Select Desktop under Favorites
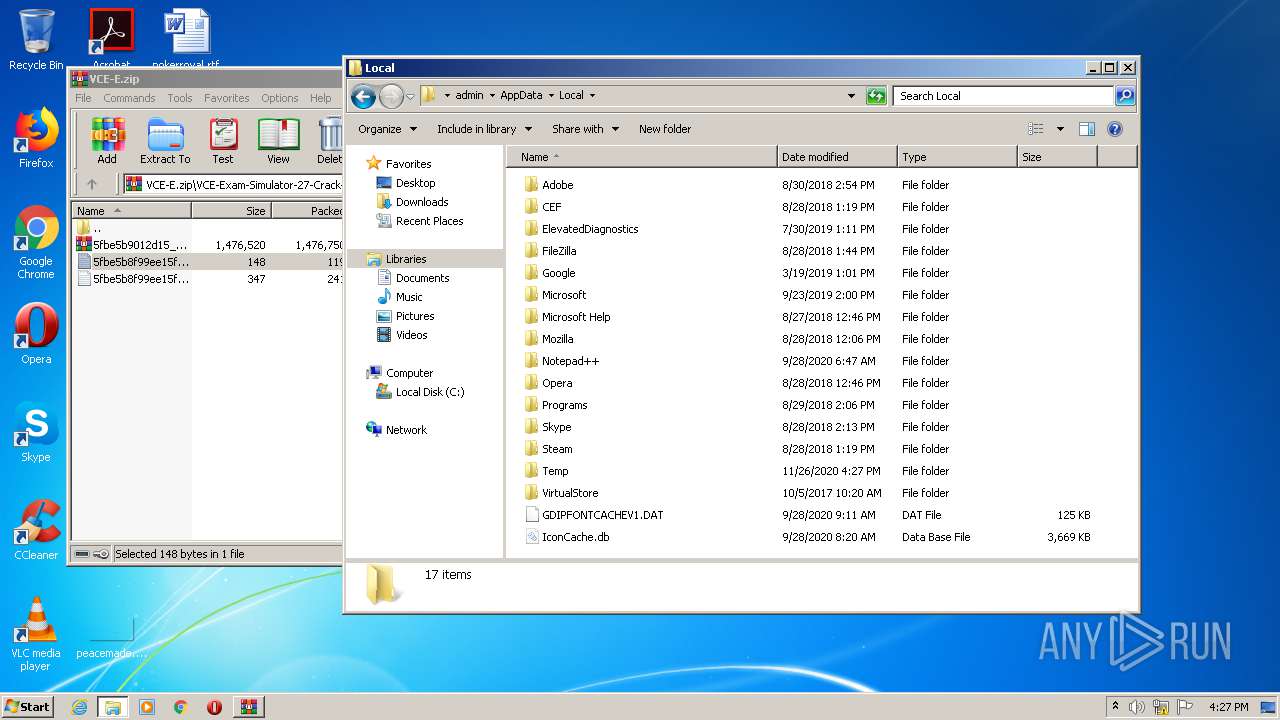This screenshot has width=1280, height=720. [415, 183]
